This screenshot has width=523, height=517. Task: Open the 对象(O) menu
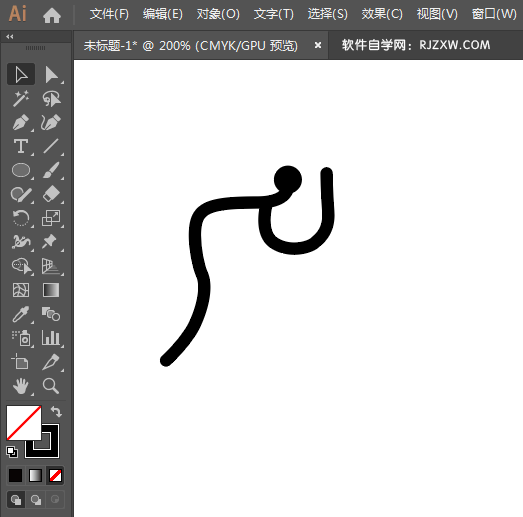click(218, 14)
